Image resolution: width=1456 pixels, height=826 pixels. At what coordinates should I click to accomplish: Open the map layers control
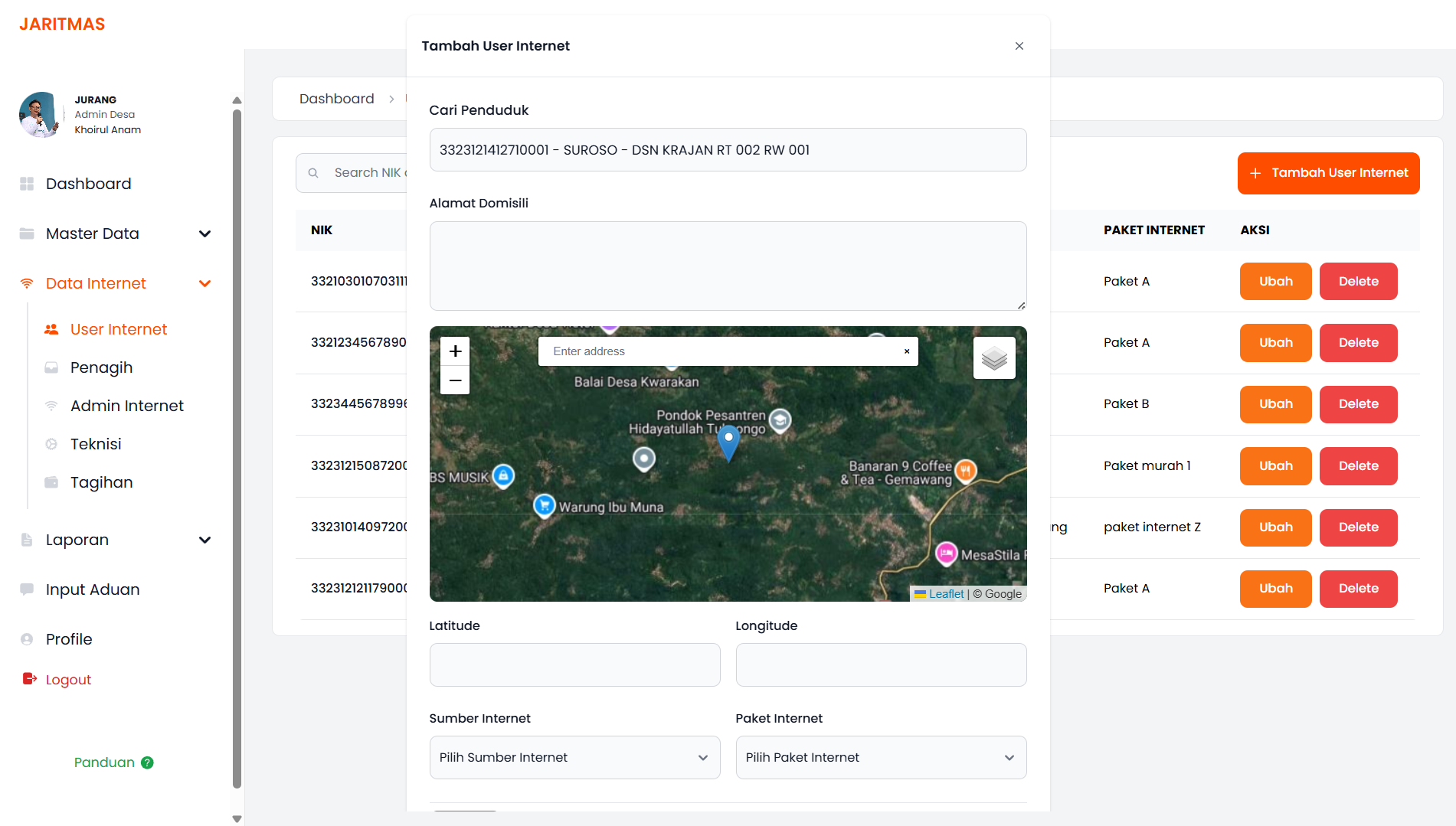tap(993, 358)
